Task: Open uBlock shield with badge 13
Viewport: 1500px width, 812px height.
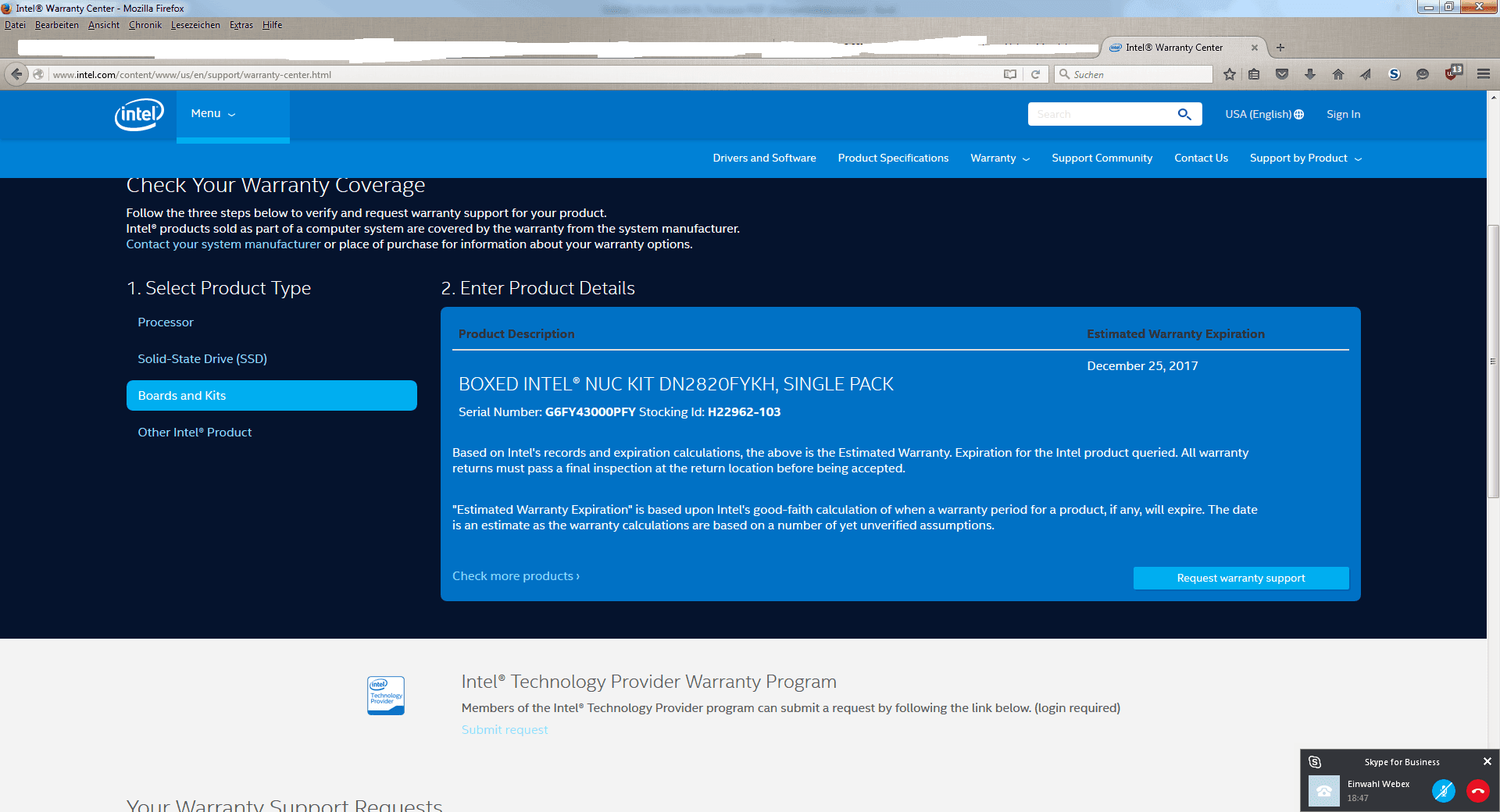Action: pyautogui.click(x=1453, y=73)
